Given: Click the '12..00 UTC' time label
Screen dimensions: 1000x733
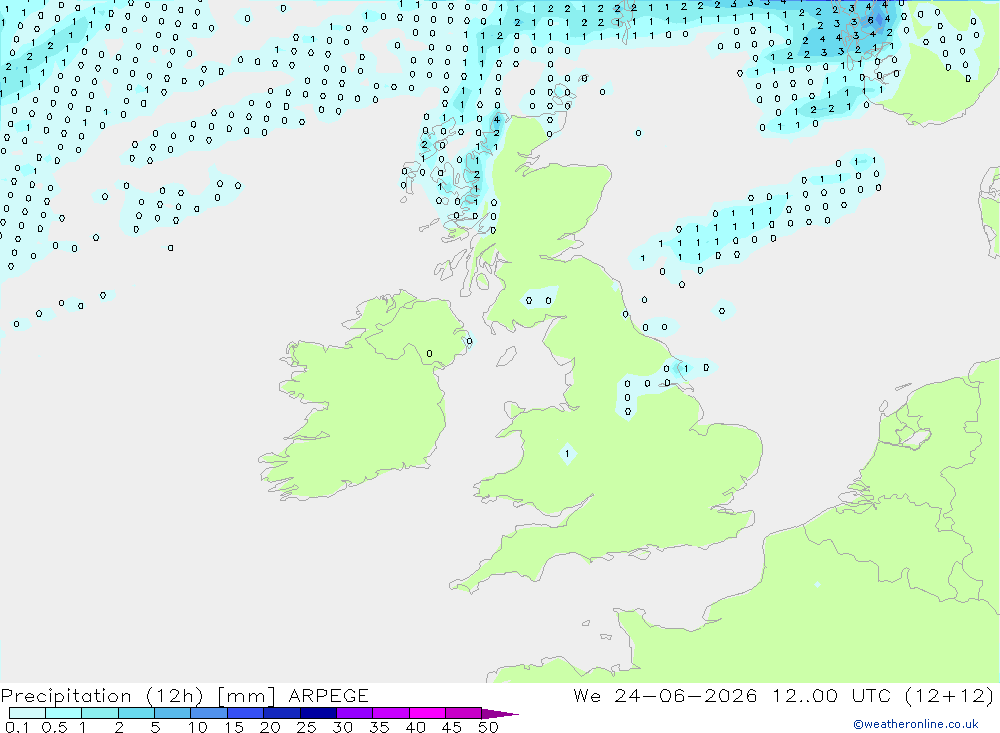Looking at the screenshot, I should (831, 696).
